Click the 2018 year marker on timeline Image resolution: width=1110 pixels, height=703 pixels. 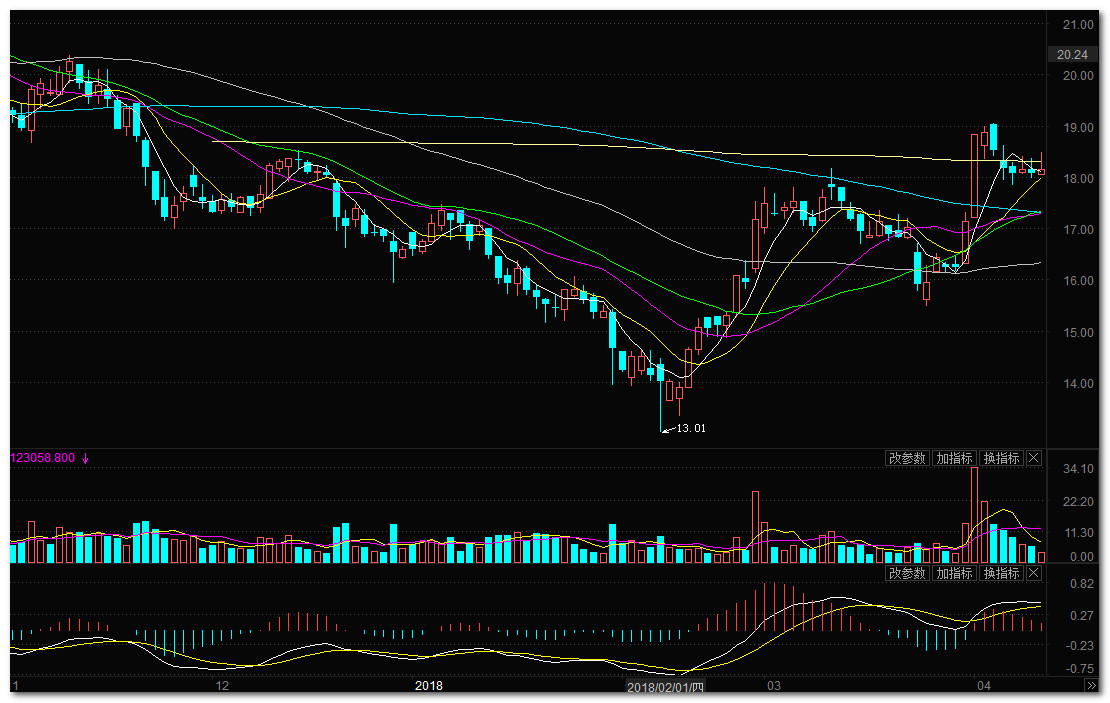[428, 686]
